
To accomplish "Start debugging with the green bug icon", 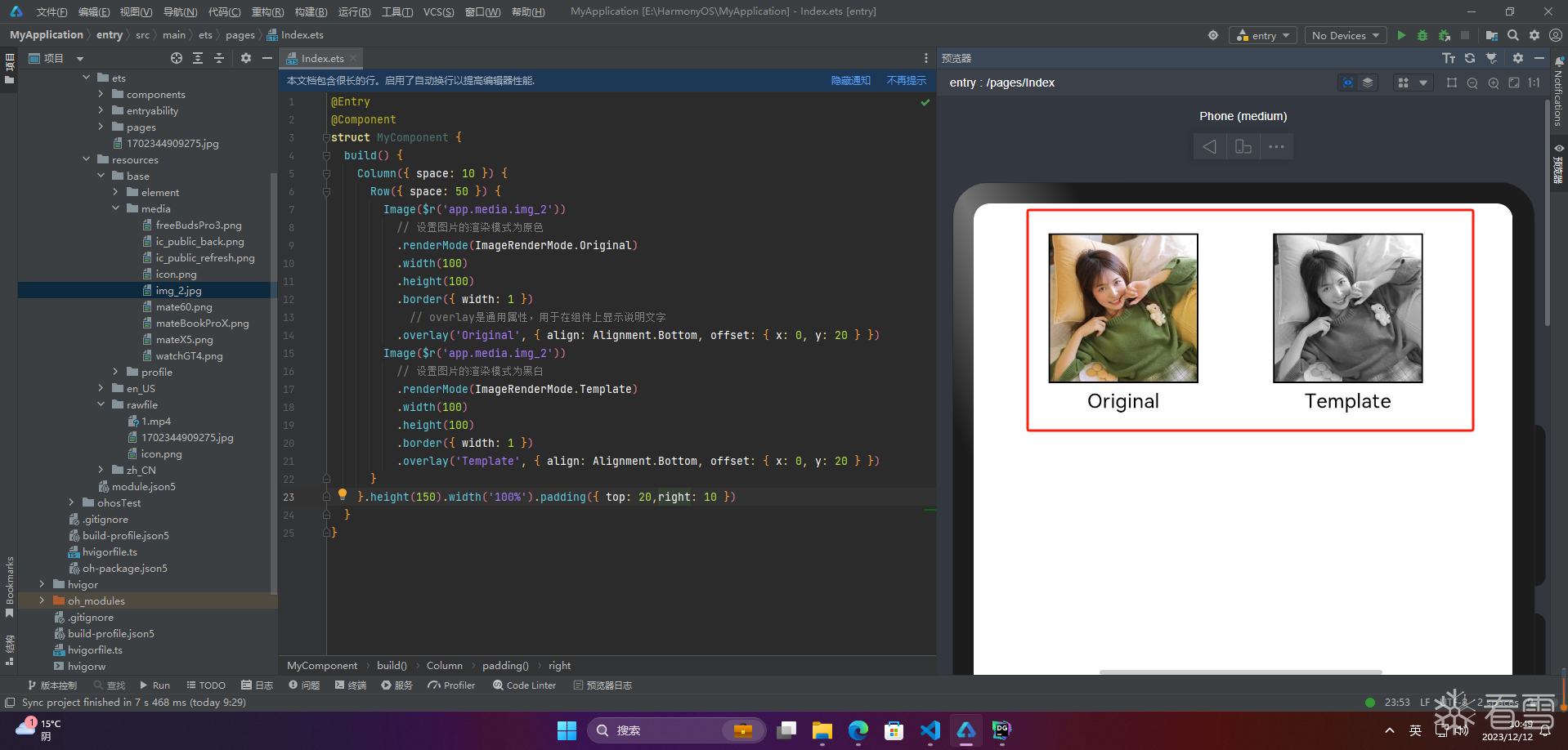I will (x=1422, y=35).
